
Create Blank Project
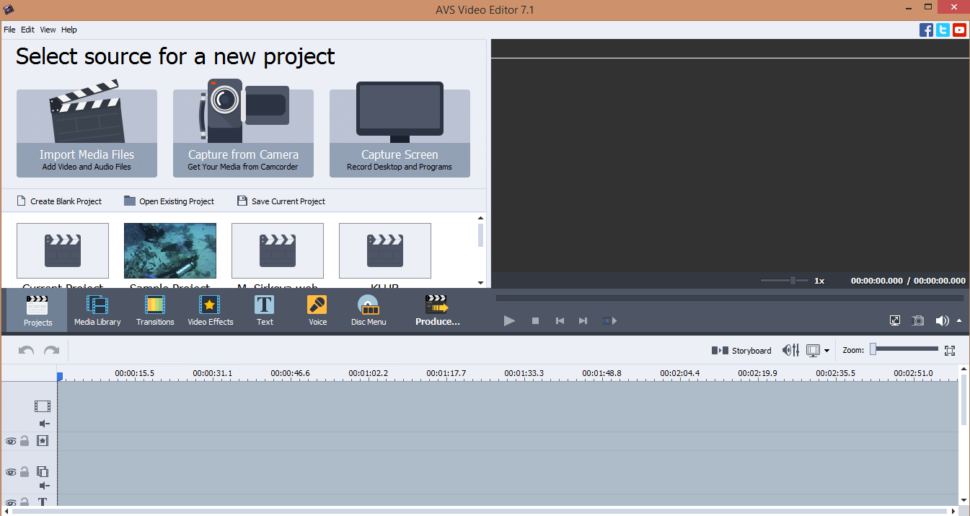coord(59,201)
